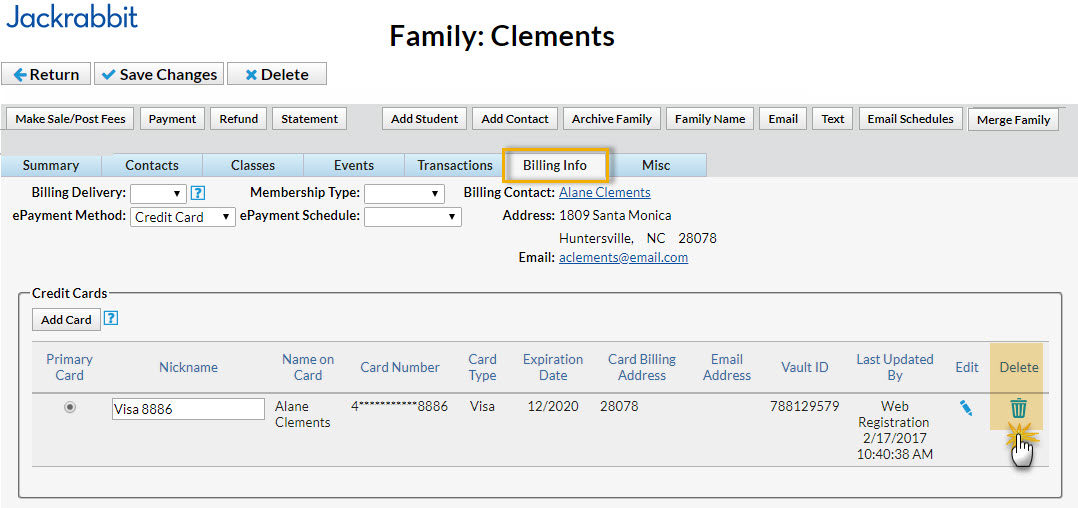
Task: Switch to the Transactions tab
Action: [455, 165]
